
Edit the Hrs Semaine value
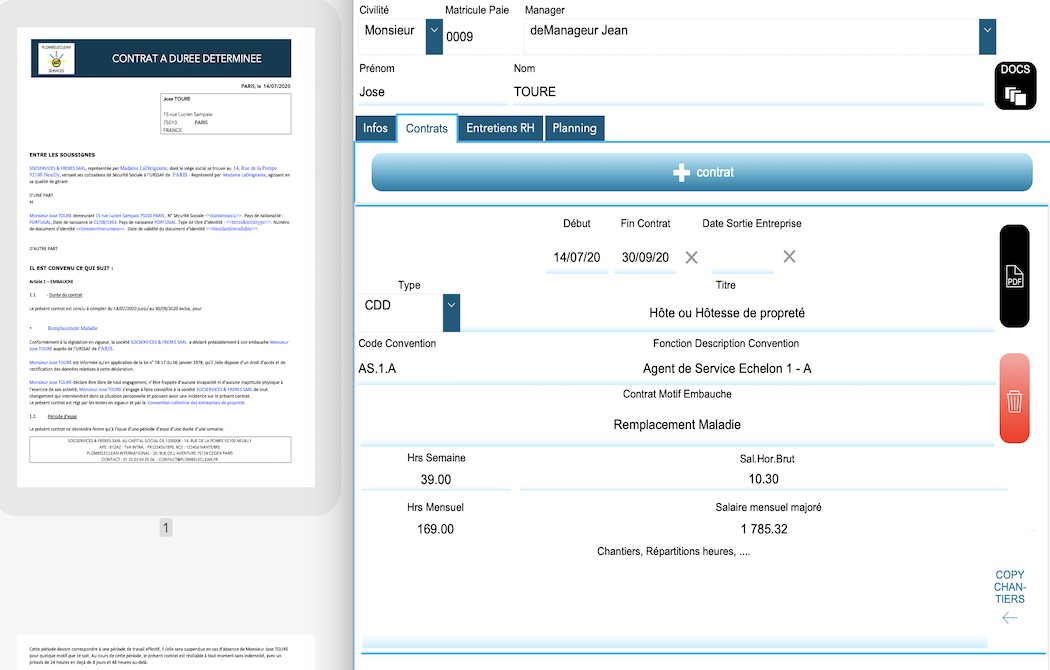point(436,480)
